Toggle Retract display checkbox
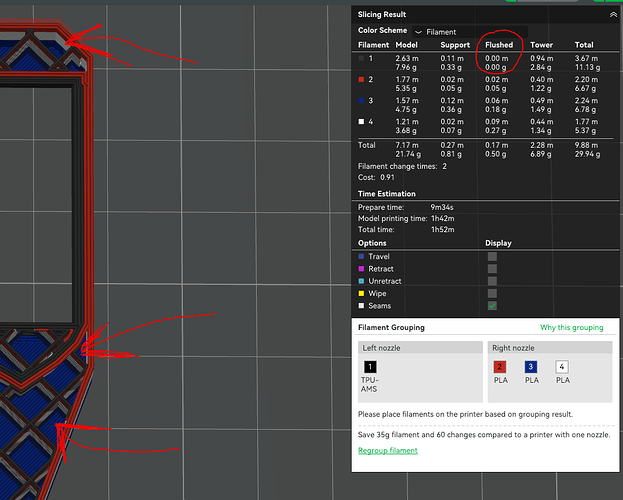 pos(492,269)
